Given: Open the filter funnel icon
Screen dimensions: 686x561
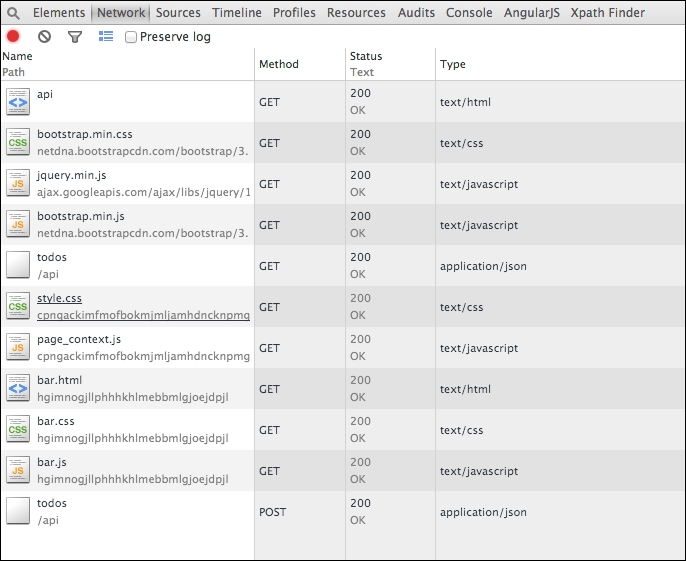Looking at the screenshot, I should tap(75, 37).
